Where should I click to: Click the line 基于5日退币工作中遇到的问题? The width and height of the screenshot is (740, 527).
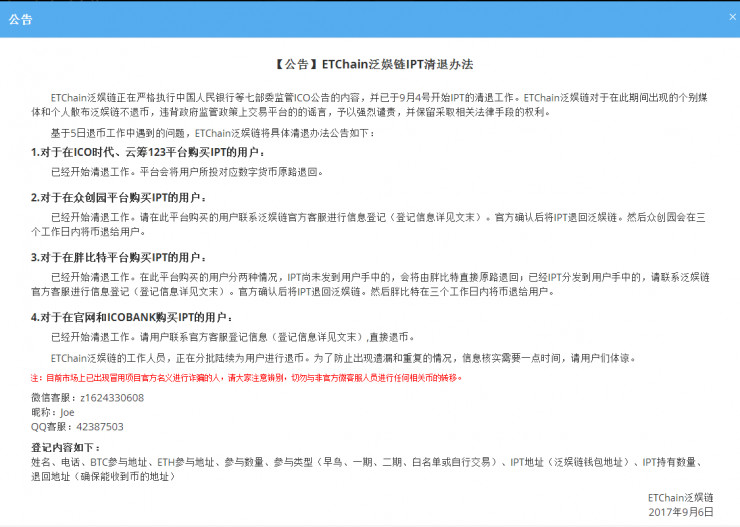tap(213, 134)
